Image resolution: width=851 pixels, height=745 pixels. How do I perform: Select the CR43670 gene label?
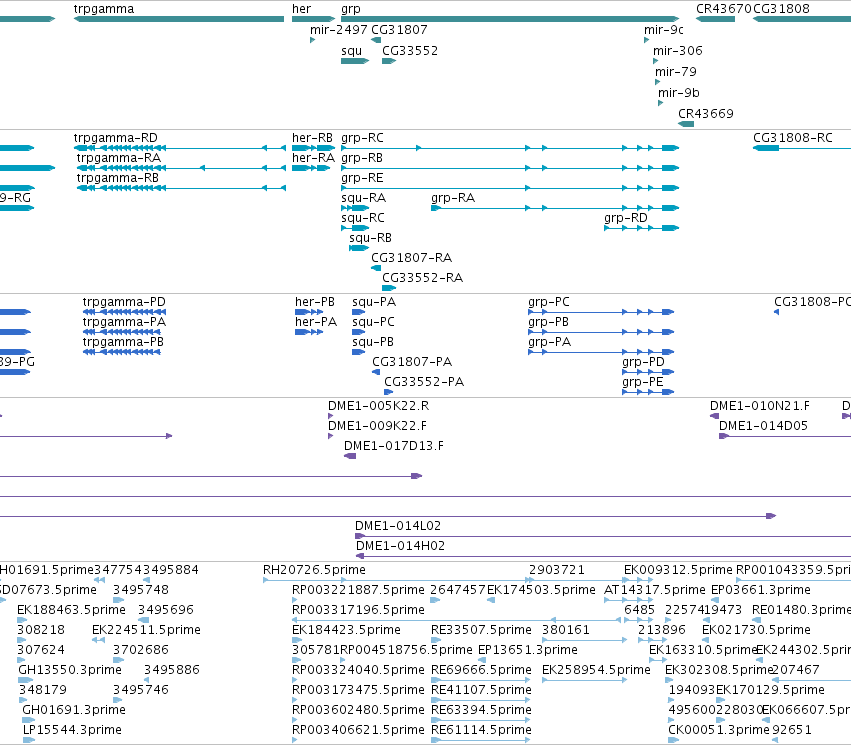723,9
